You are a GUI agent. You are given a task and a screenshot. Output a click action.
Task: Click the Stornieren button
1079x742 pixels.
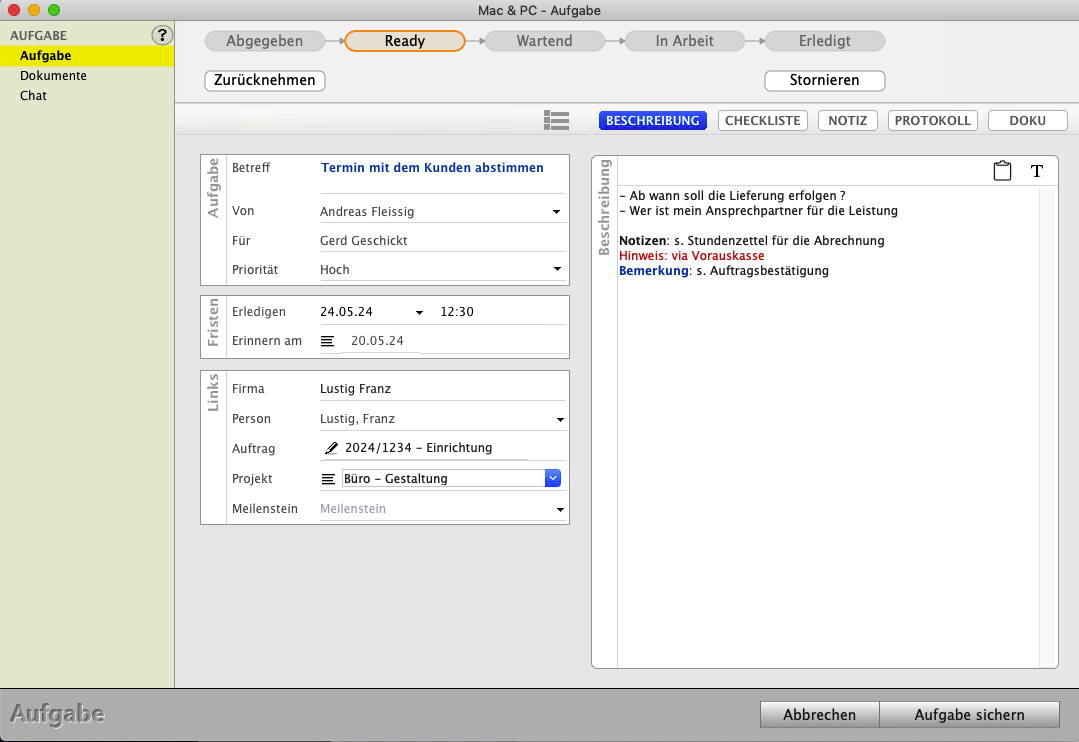coord(824,80)
